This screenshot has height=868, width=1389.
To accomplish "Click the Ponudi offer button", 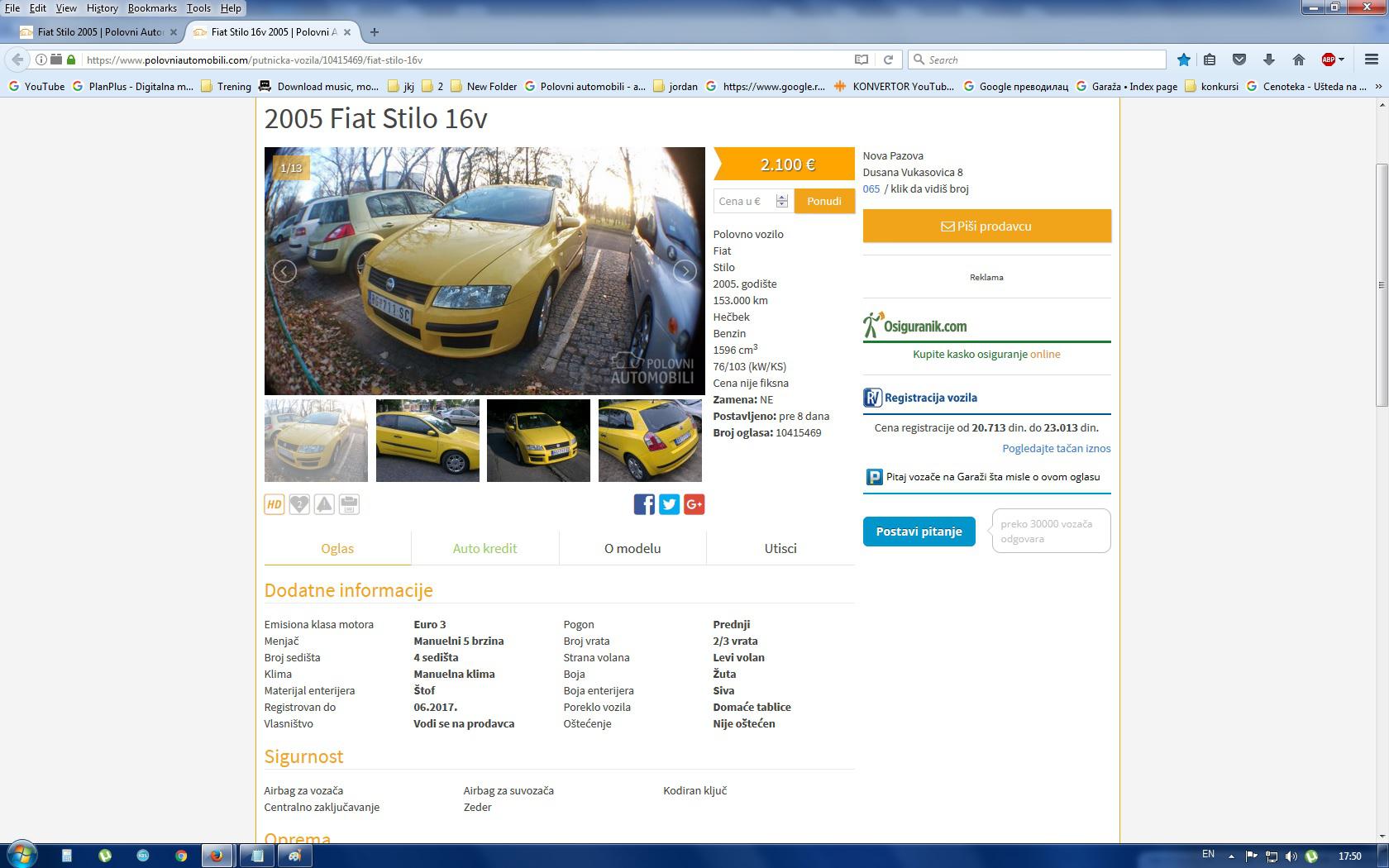I will pos(824,201).
